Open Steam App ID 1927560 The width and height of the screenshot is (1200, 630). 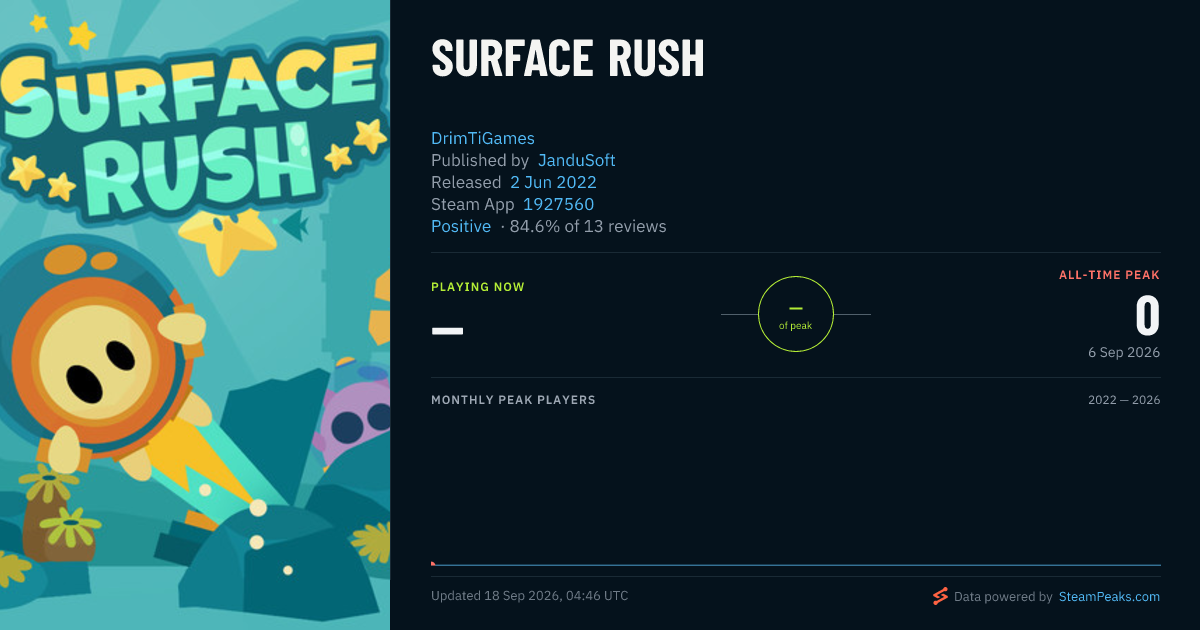(x=559, y=204)
